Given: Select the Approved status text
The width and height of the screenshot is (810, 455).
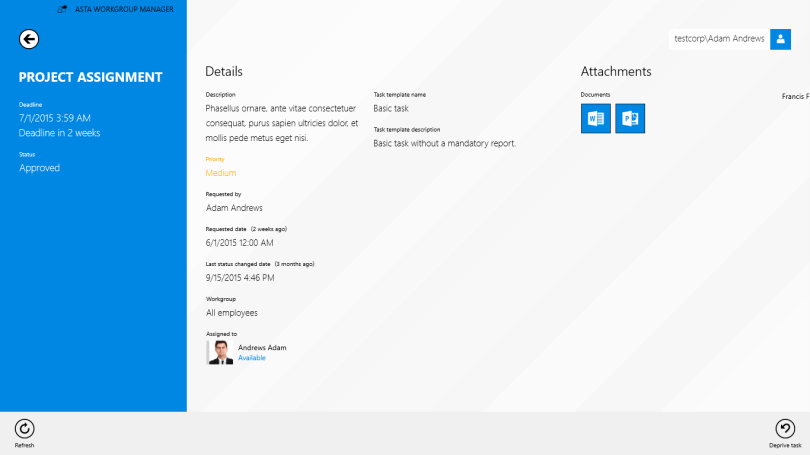Looking at the screenshot, I should [x=40, y=168].
